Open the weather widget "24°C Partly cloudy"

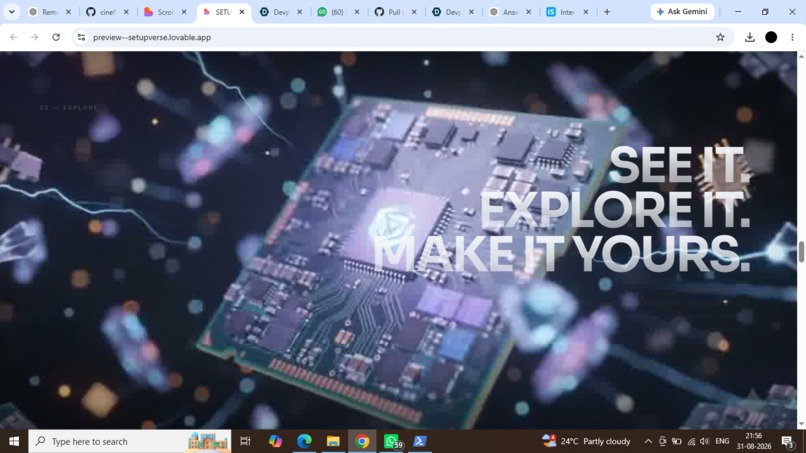(586, 441)
